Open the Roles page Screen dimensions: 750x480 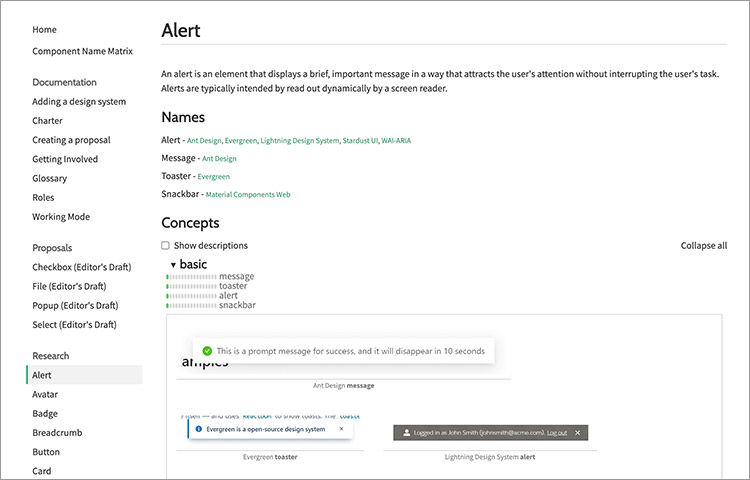[x=43, y=197]
